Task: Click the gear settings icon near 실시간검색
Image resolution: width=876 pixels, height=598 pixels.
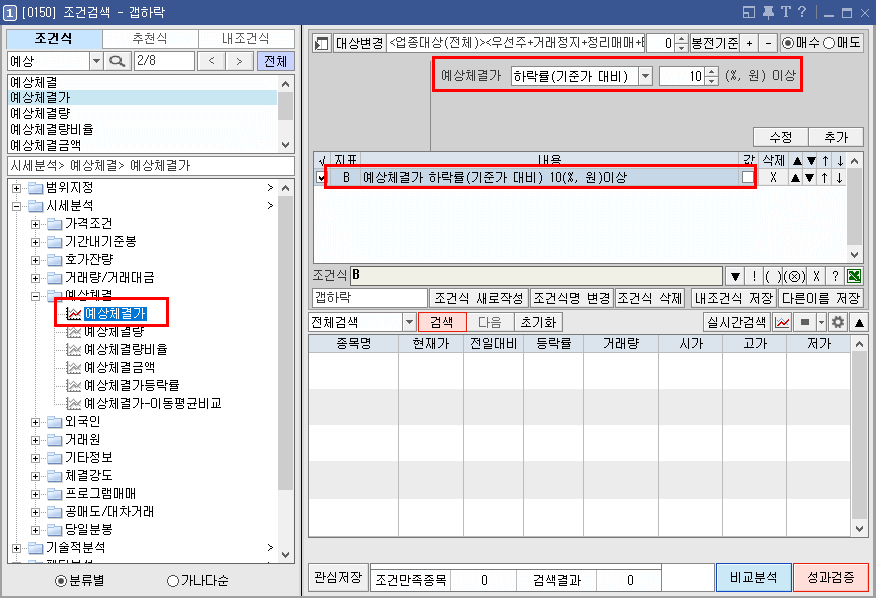Action: click(838, 321)
